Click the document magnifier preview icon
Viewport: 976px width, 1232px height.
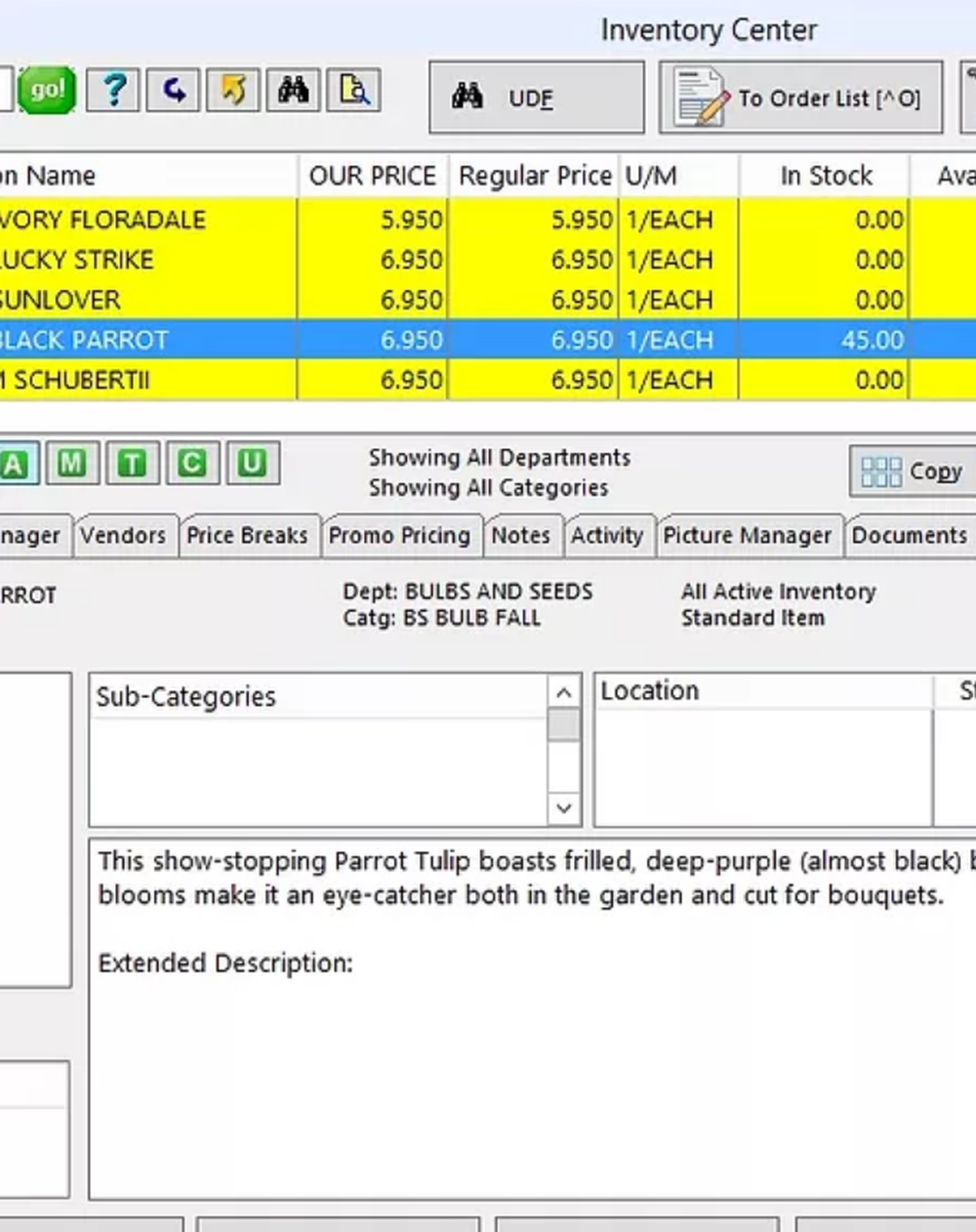353,91
